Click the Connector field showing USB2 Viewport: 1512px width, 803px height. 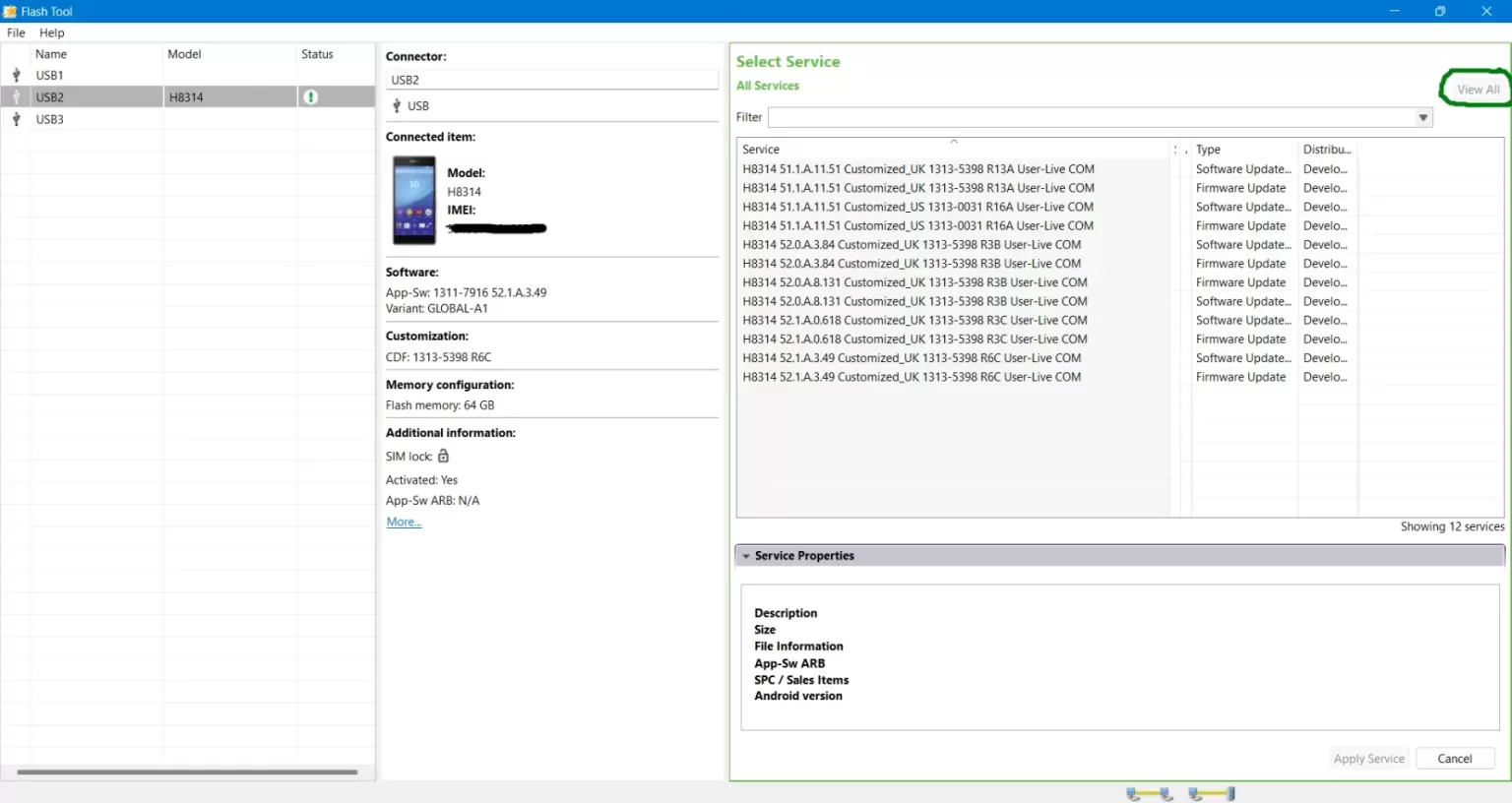551,80
